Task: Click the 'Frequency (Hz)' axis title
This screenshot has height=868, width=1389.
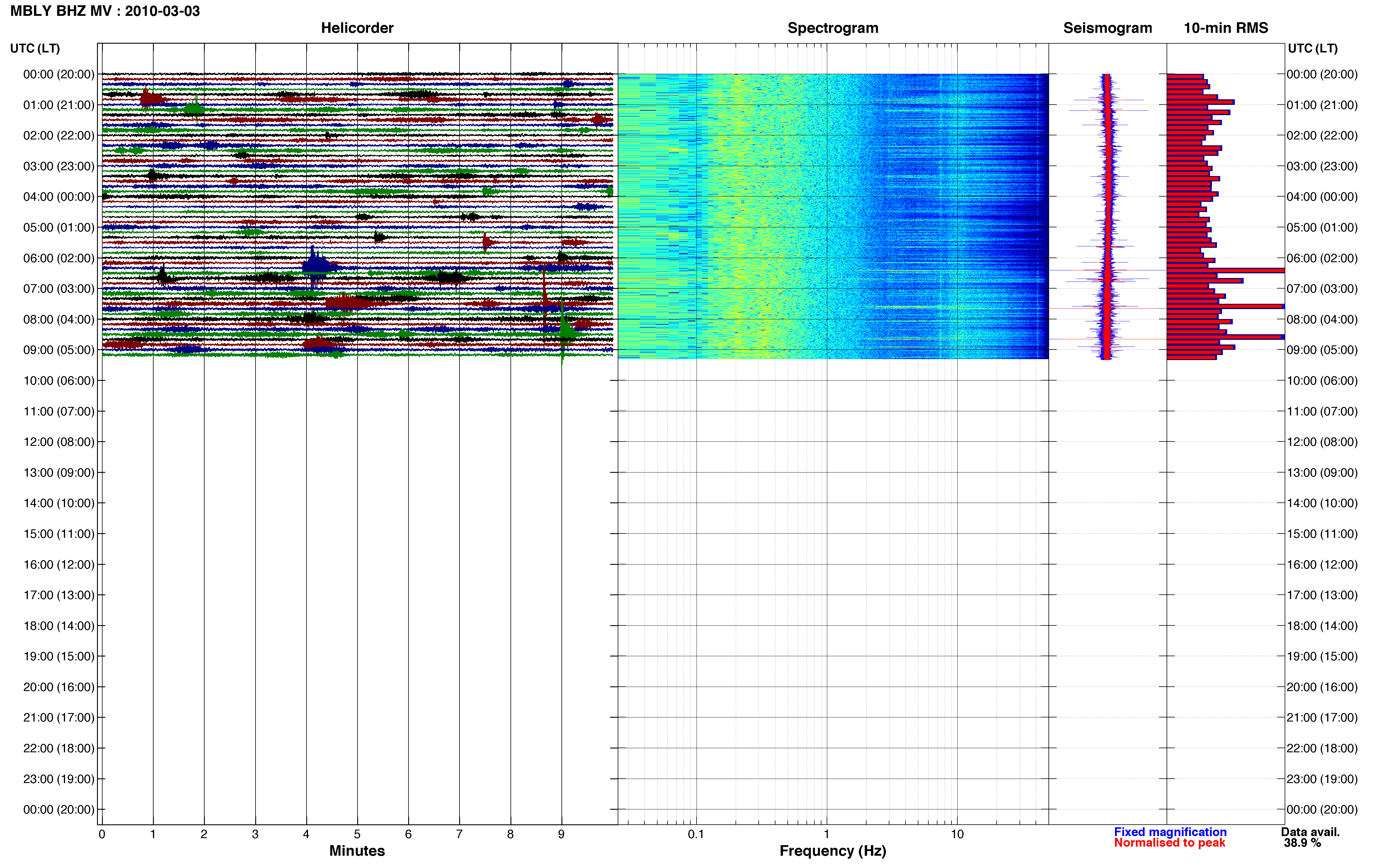Action: (x=833, y=851)
